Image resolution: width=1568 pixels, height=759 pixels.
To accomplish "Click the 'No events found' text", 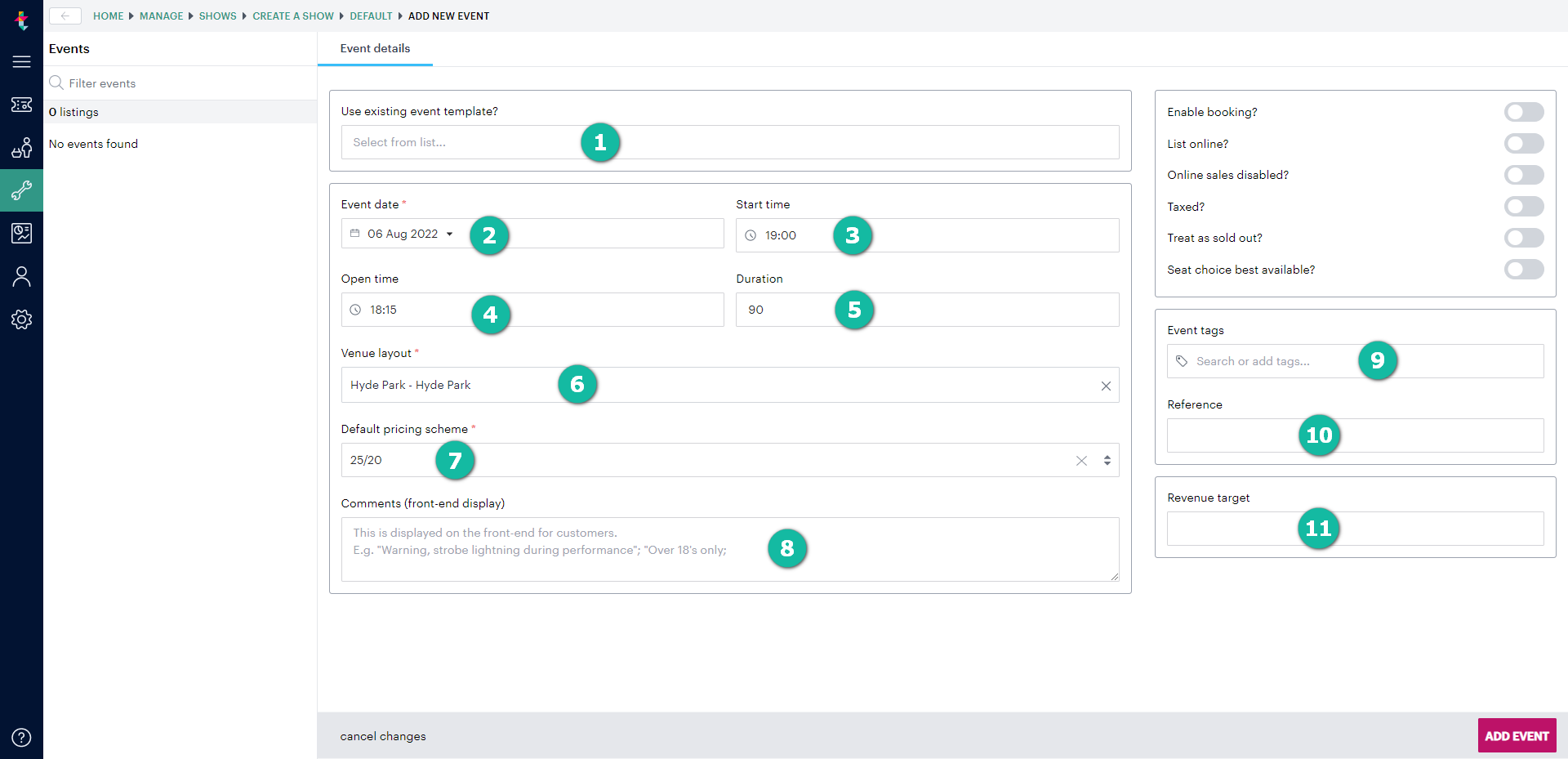I will (x=93, y=144).
